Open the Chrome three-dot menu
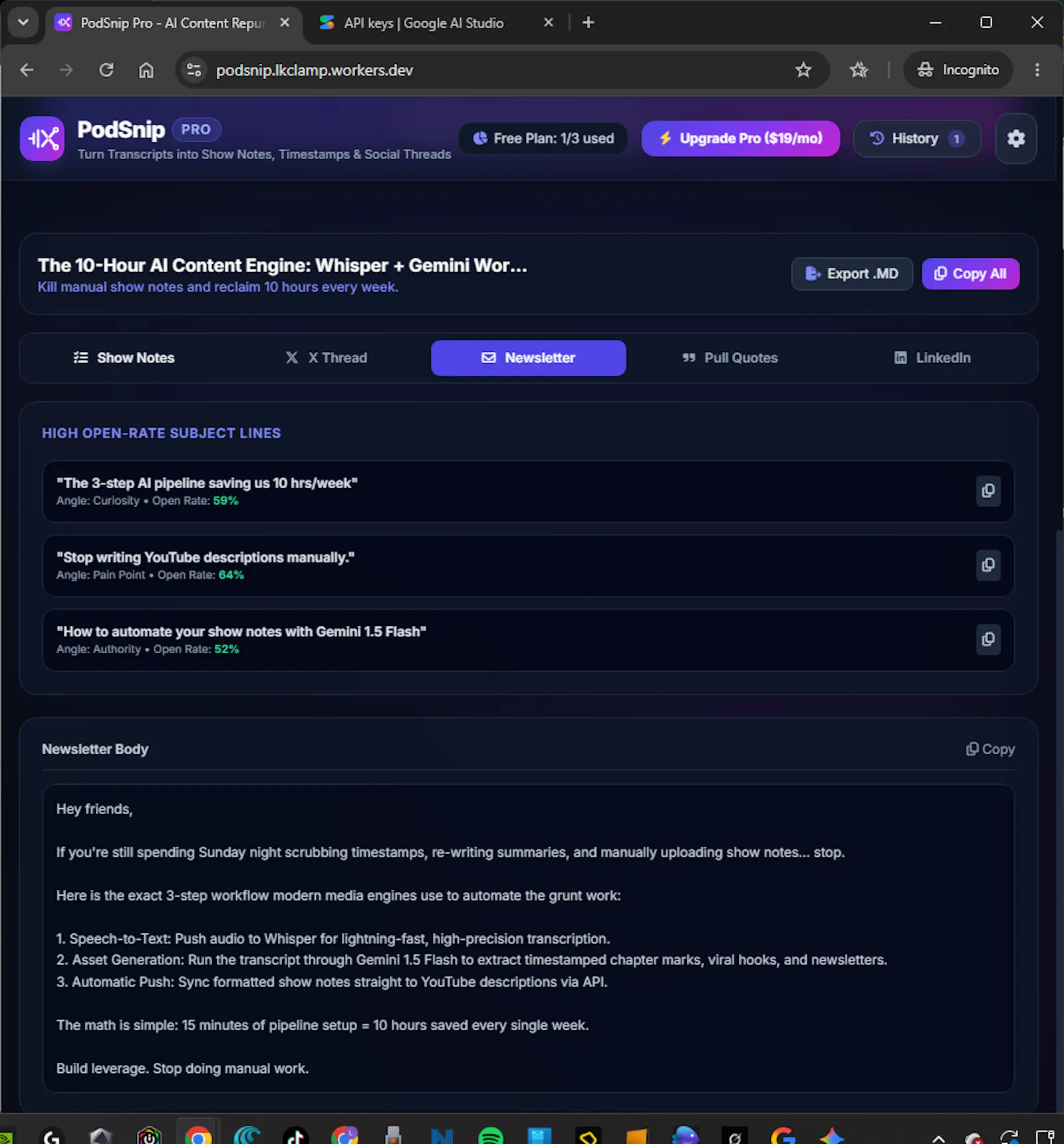 pos(1037,70)
